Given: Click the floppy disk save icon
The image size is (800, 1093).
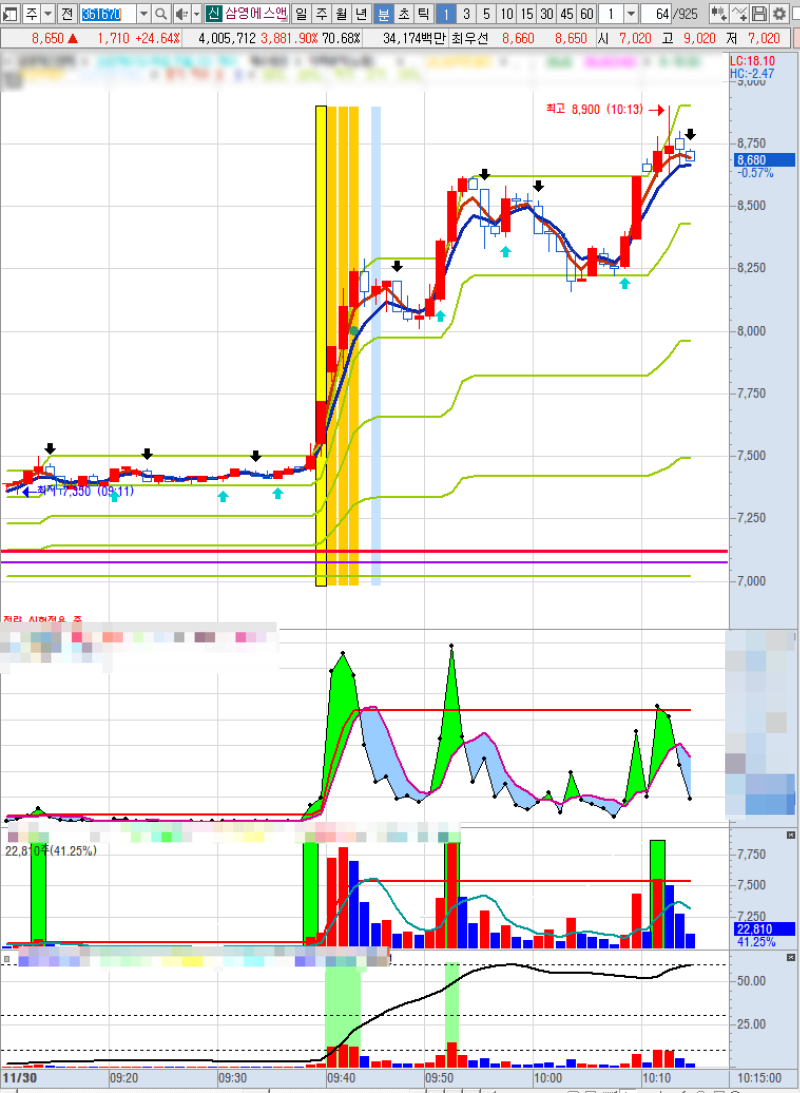Looking at the screenshot, I should coord(760,13).
